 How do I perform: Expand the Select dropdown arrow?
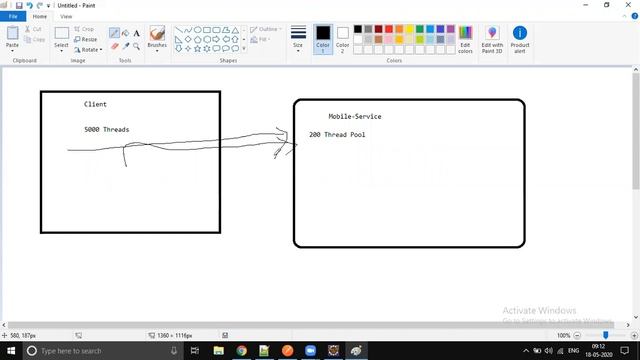pyautogui.click(x=61, y=51)
